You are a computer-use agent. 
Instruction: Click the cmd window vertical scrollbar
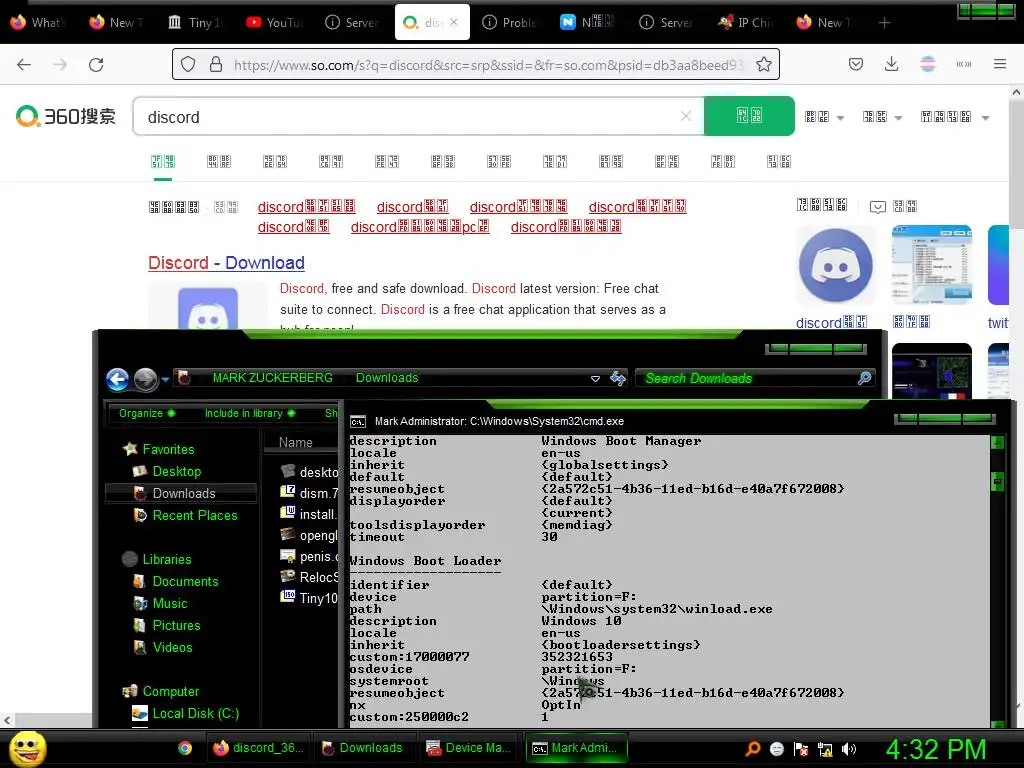pyautogui.click(x=997, y=581)
